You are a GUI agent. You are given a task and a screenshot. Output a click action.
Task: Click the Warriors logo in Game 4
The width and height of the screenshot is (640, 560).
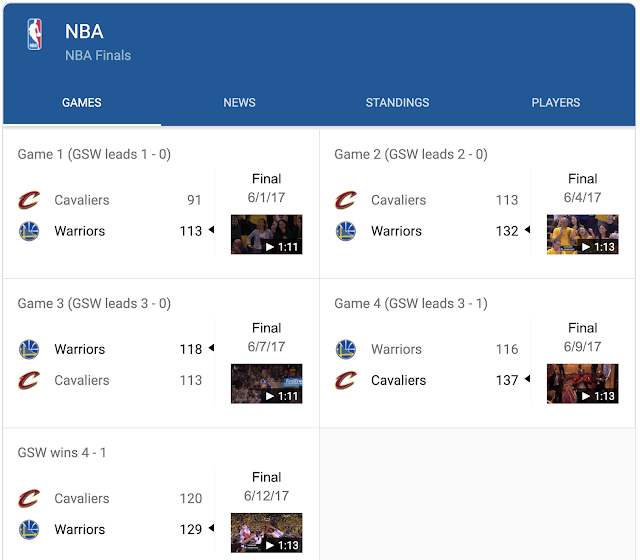(346, 349)
